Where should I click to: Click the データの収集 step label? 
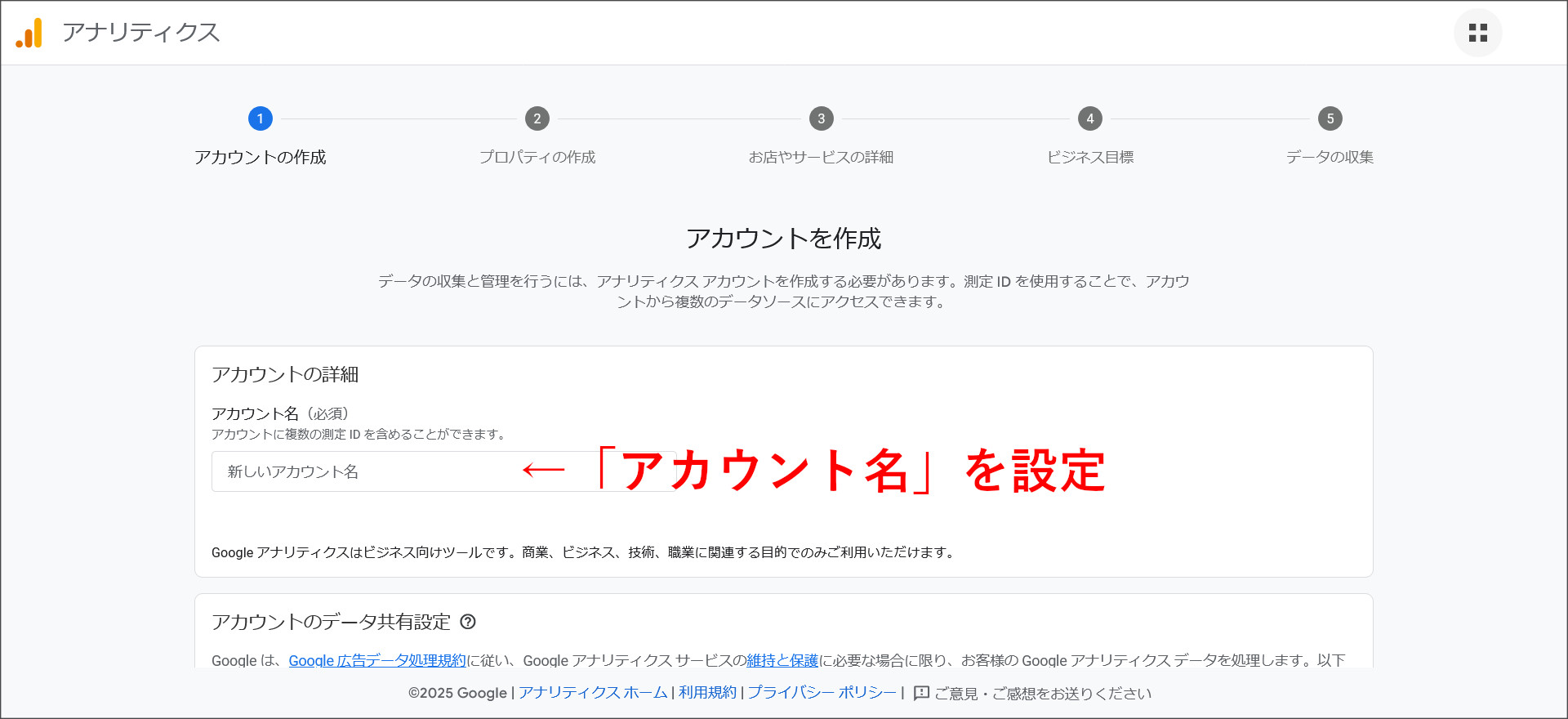[x=1330, y=157]
